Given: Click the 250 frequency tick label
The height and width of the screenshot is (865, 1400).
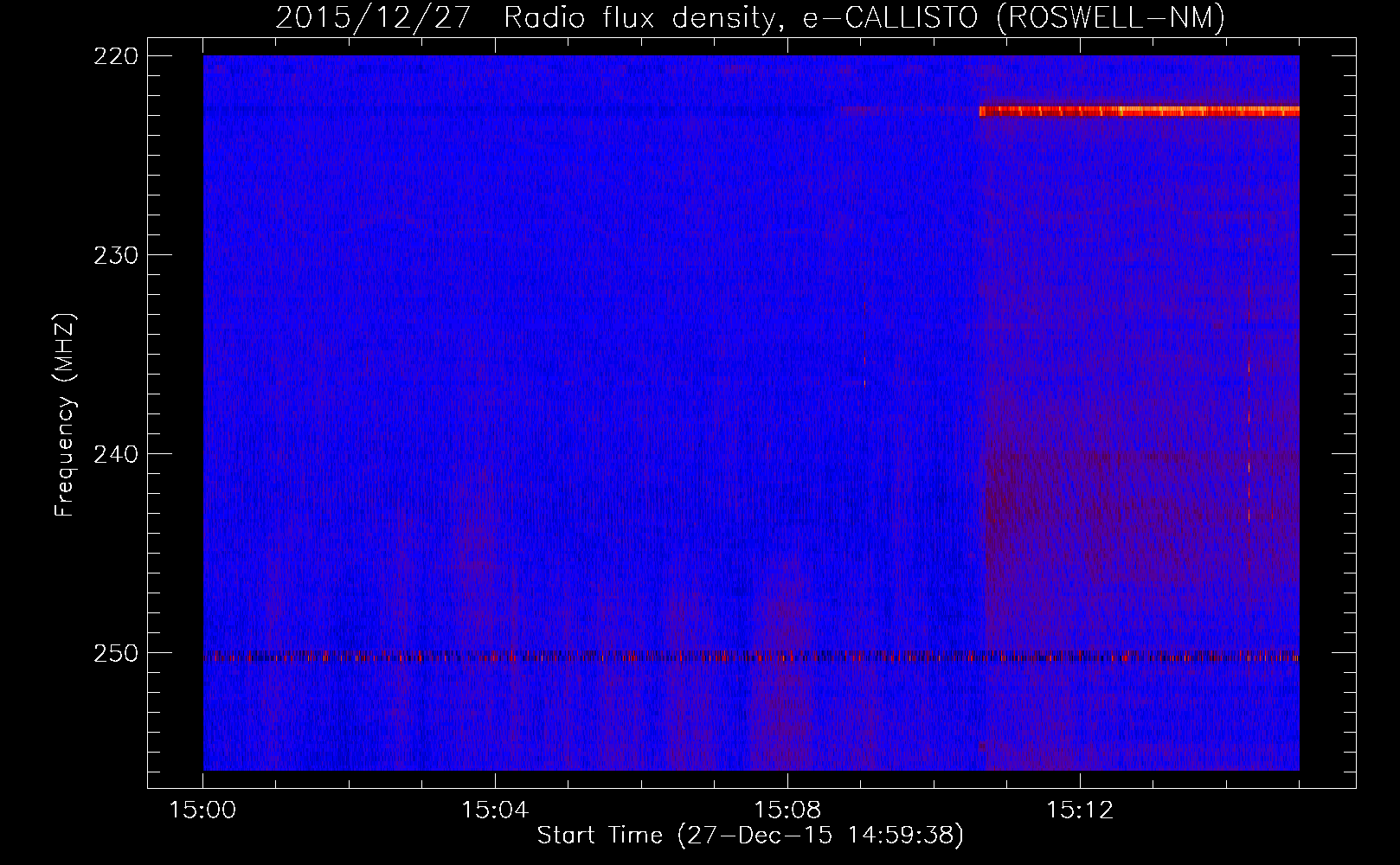Looking at the screenshot, I should (x=116, y=653).
